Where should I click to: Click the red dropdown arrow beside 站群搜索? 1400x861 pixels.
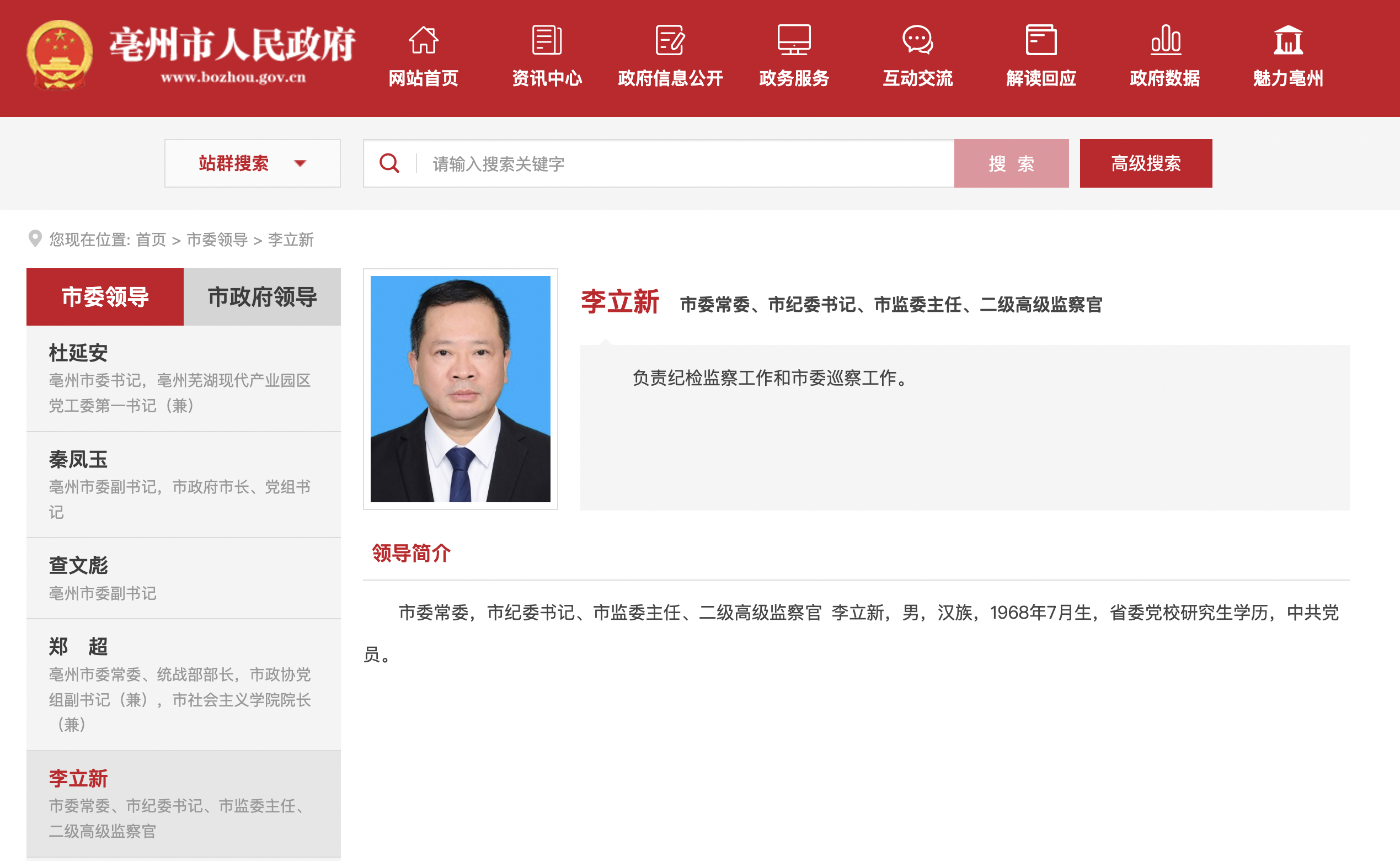(x=300, y=164)
